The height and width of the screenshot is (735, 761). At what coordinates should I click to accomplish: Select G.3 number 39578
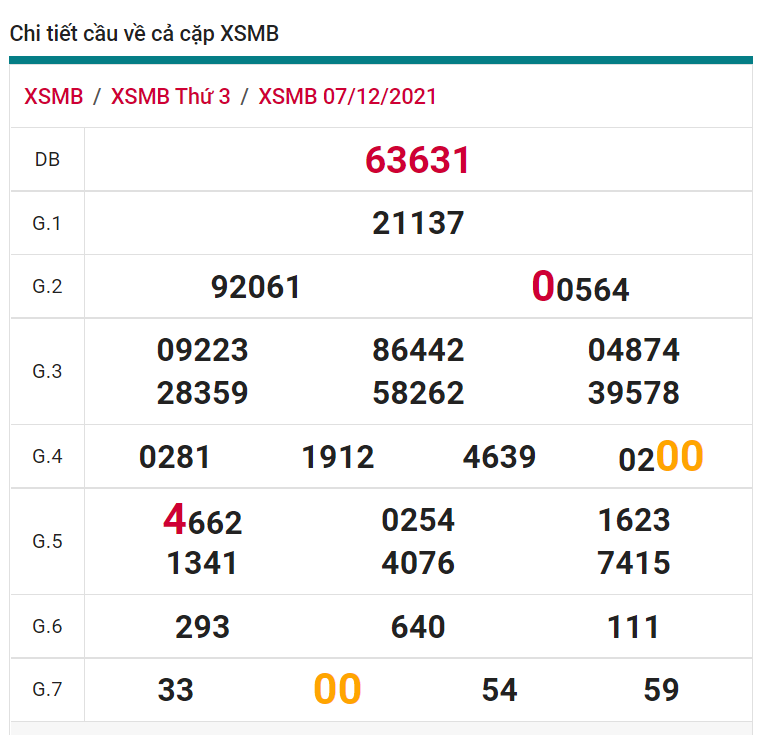point(634,393)
